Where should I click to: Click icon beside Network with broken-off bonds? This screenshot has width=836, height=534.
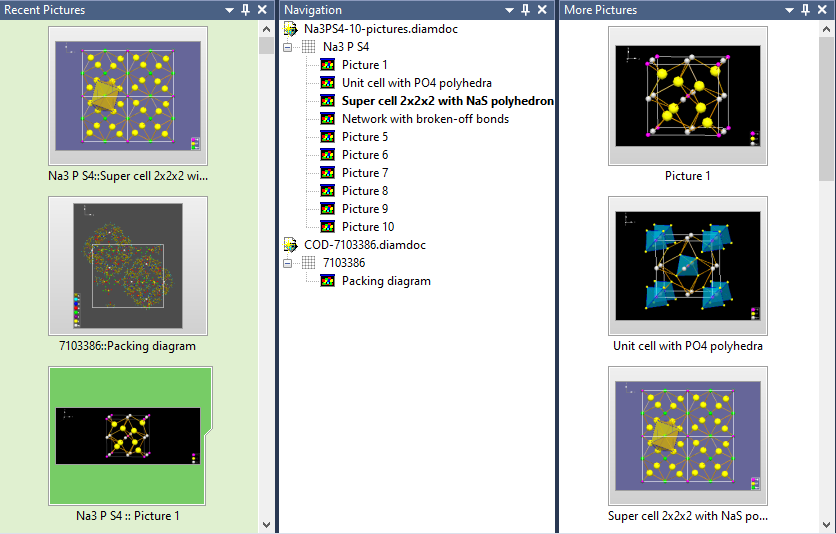[x=328, y=119]
